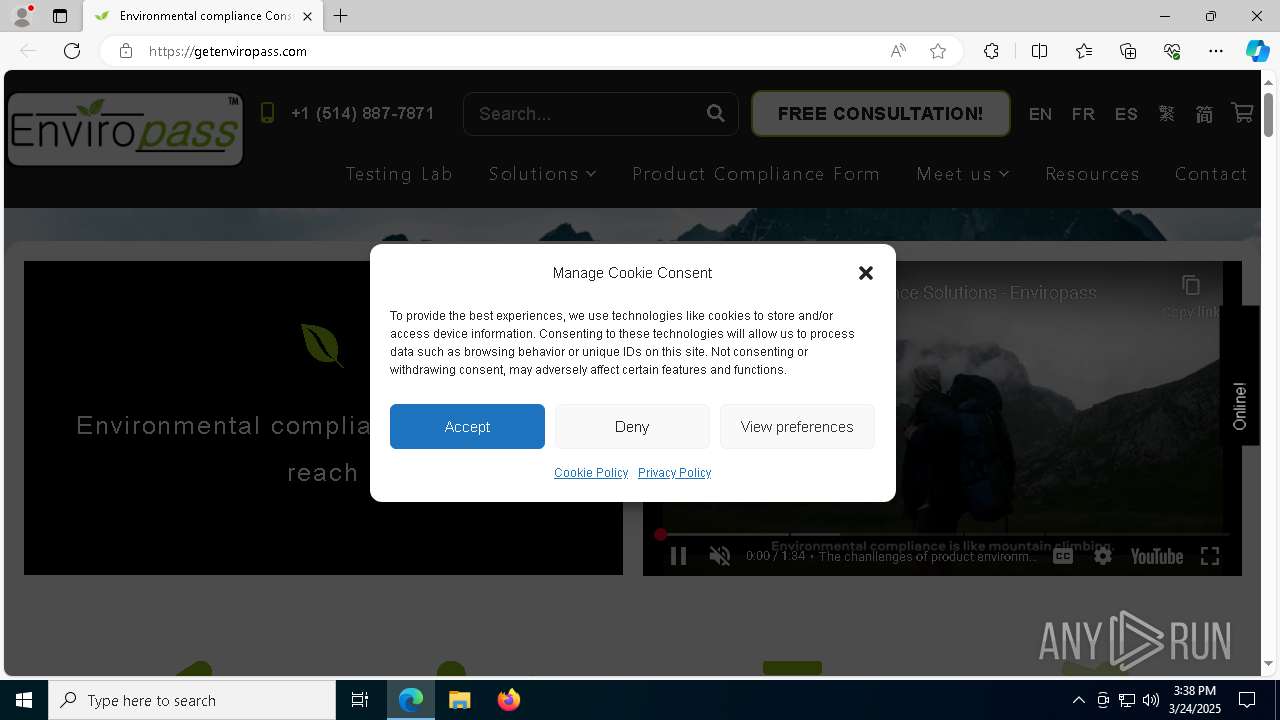This screenshot has height=720, width=1280.
Task: Click the browser profile icon
Action: (22, 16)
